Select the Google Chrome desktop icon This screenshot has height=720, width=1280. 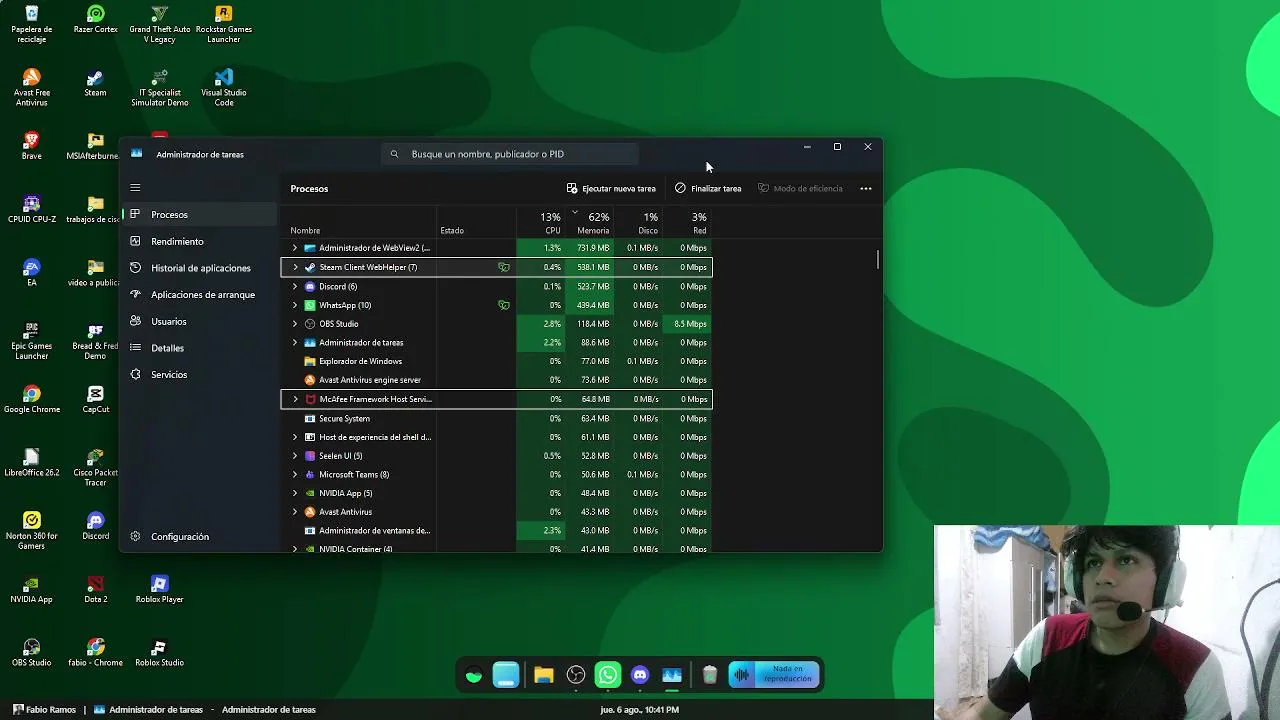[31, 400]
